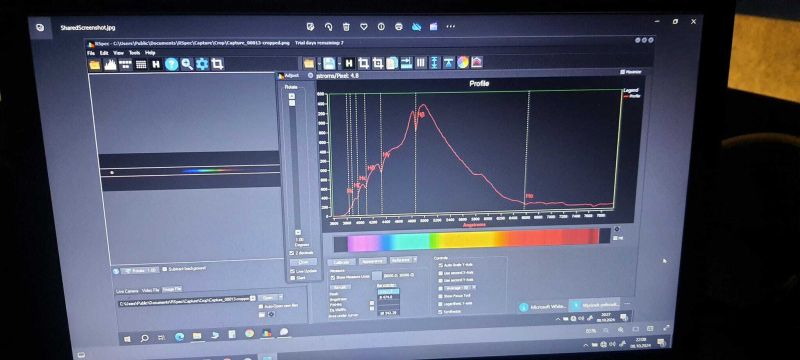The height and width of the screenshot is (360, 800).
Task: Click the save profile disk icon
Action: point(330,63)
